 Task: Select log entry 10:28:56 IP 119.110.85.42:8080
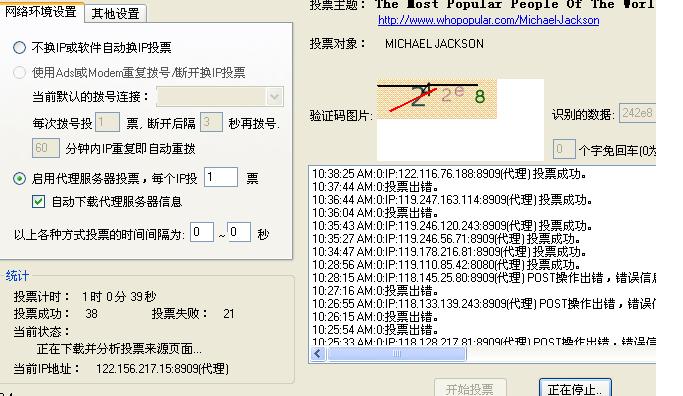[x=446, y=265]
